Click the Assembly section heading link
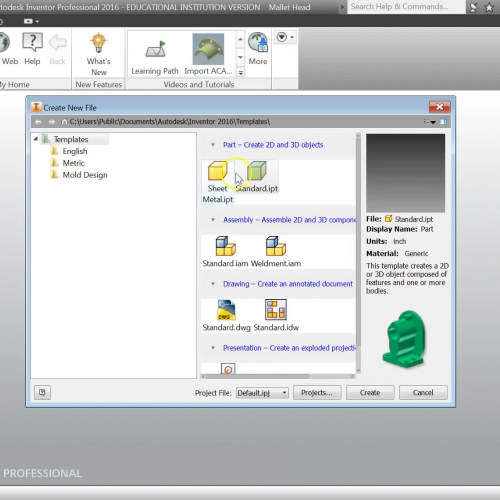This screenshot has width=500, height=500. pyautogui.click(x=289, y=220)
